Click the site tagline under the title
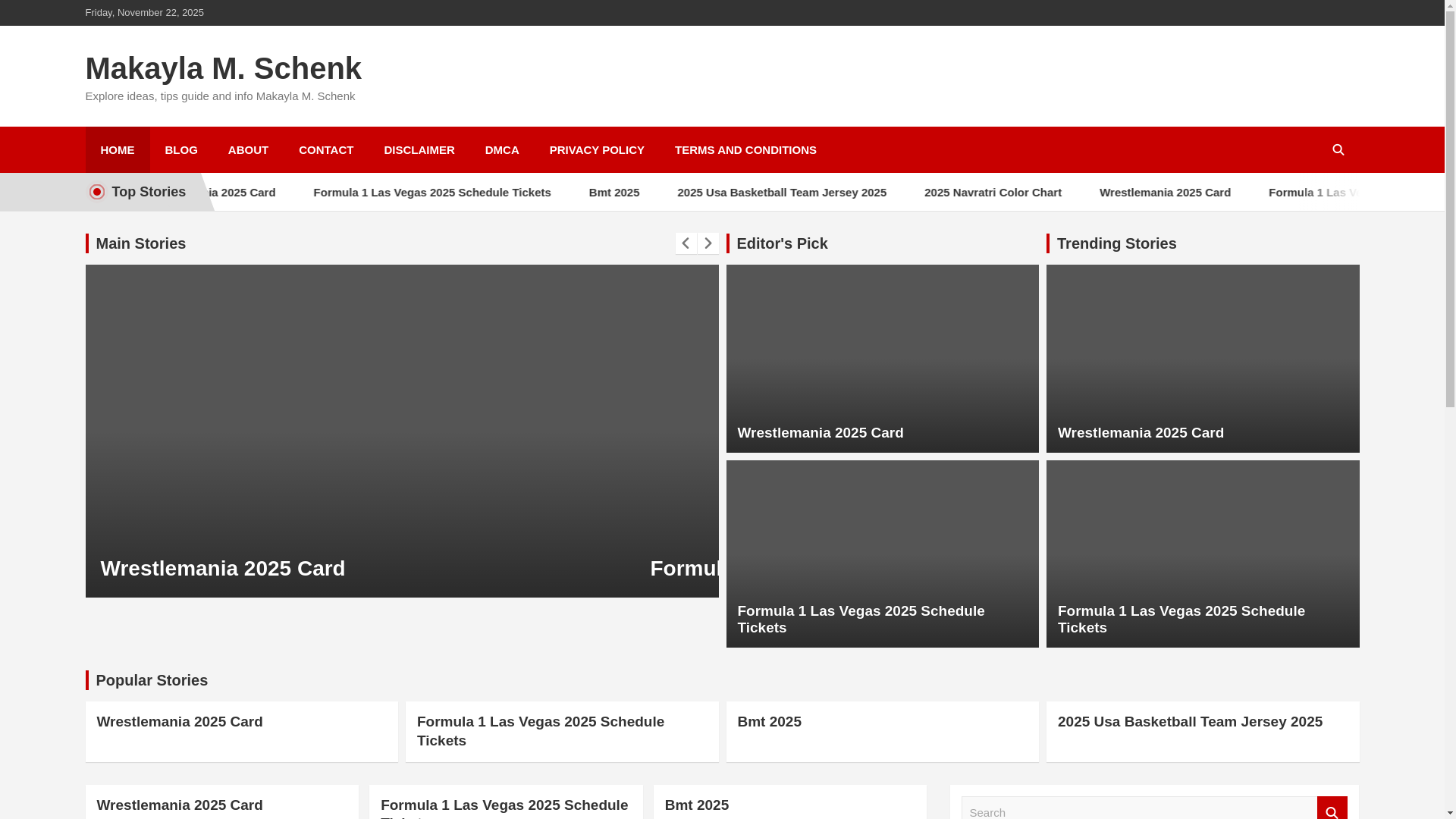The image size is (1456, 819). 220,96
